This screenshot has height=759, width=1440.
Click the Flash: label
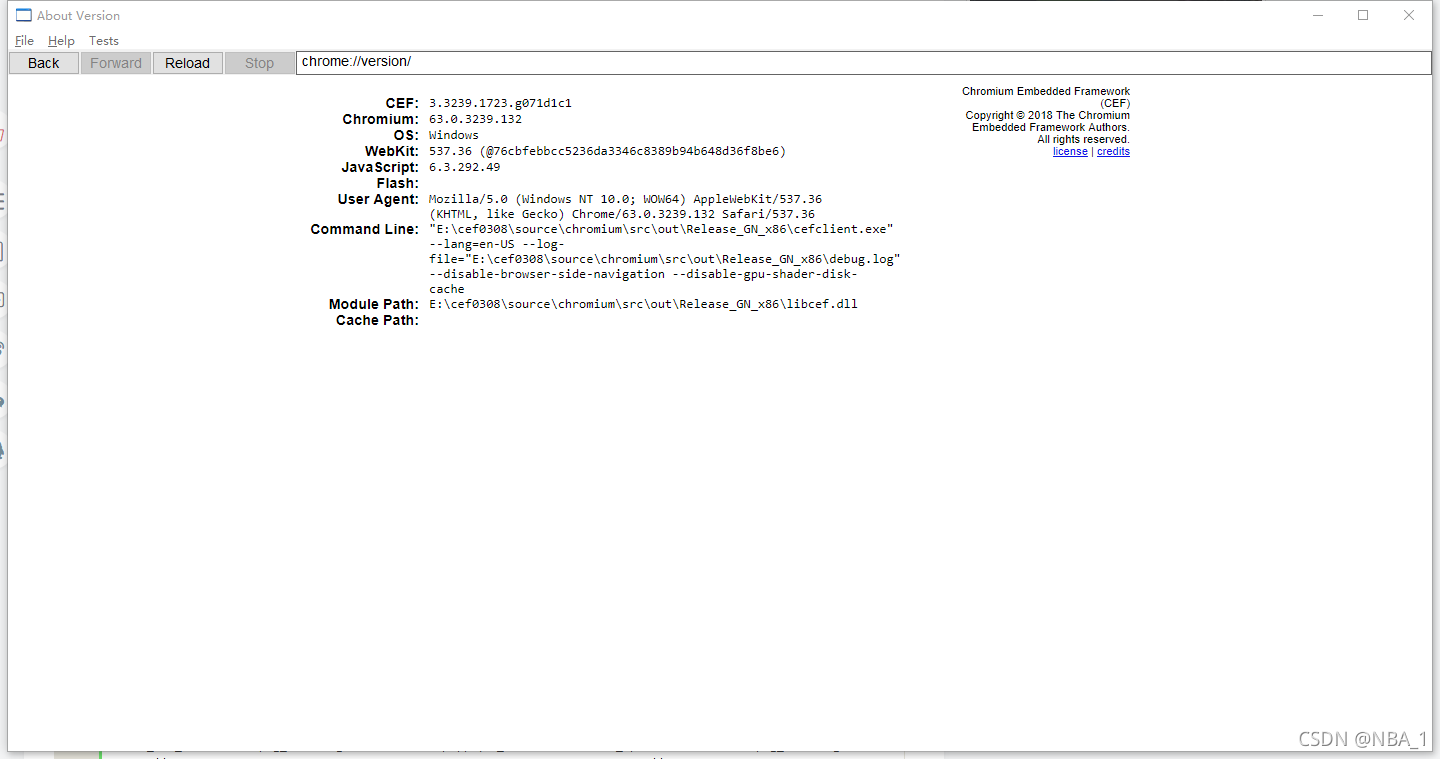[398, 184]
